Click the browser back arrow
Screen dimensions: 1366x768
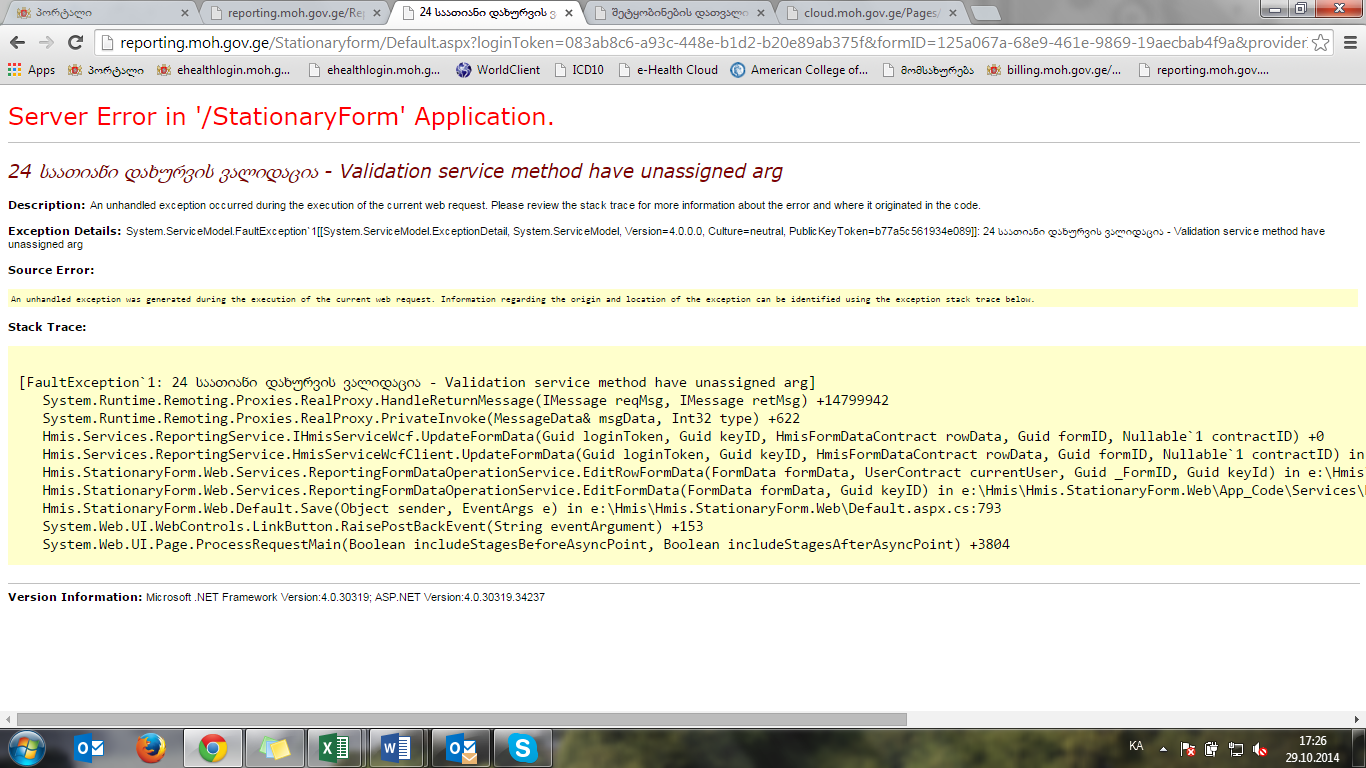[x=18, y=43]
